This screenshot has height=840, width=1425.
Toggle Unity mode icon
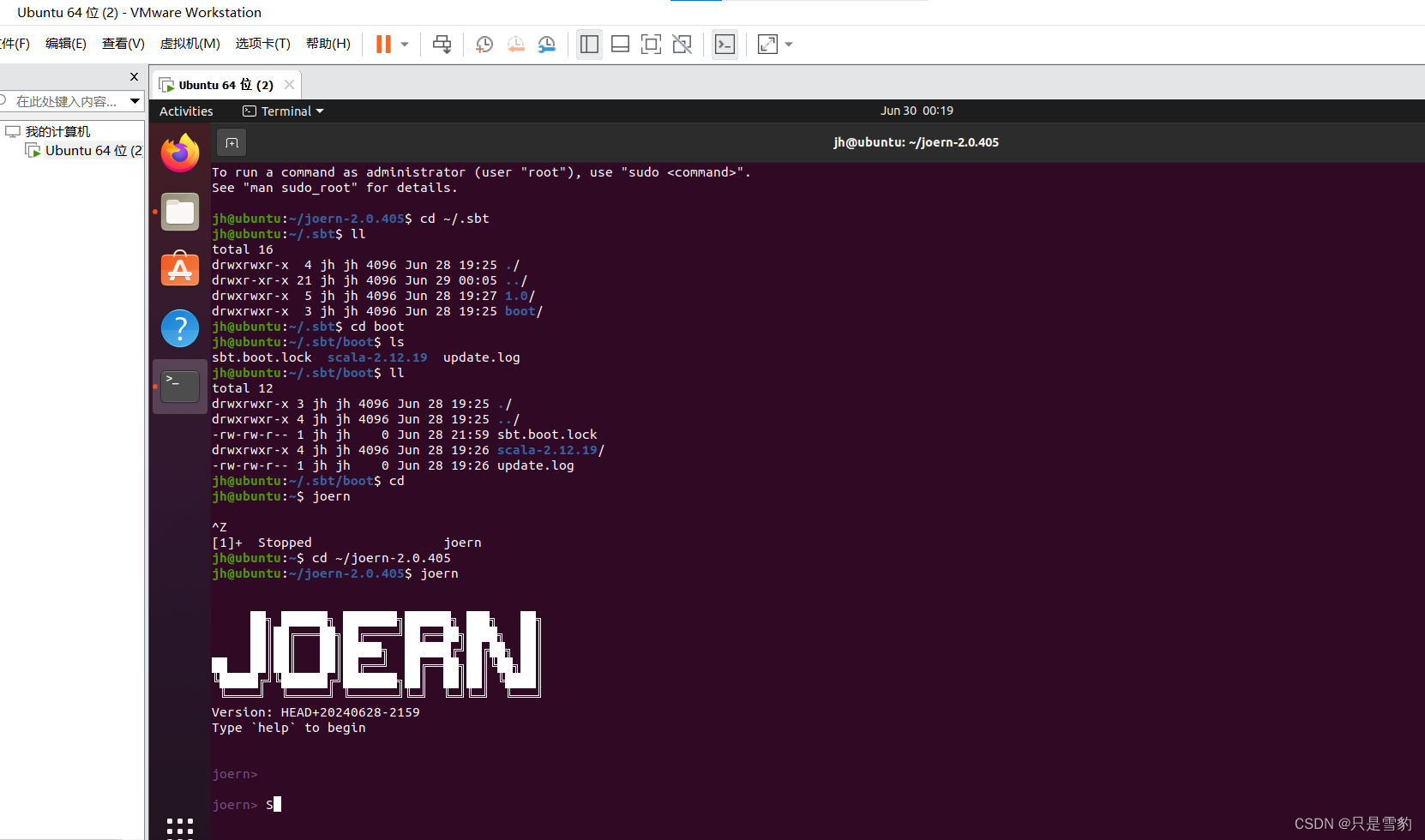coord(682,44)
